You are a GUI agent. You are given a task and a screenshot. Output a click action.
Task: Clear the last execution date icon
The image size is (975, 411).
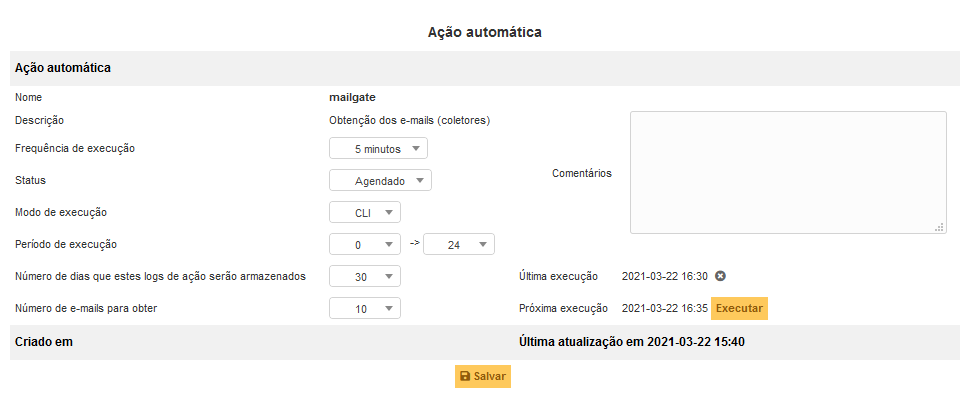720,277
